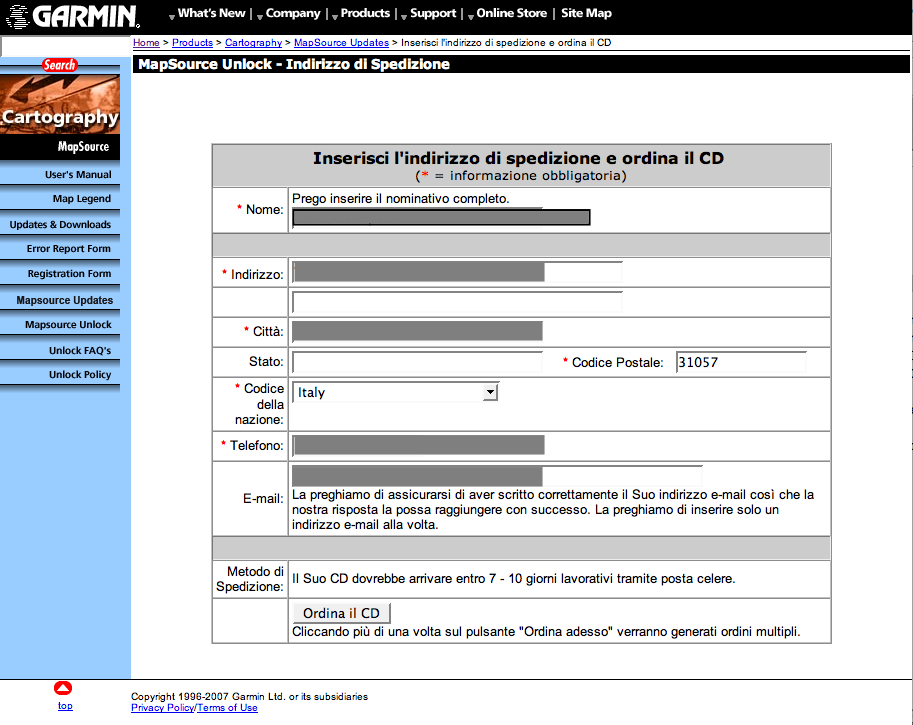Click the page title 'MapSource Unlock - Indirizzo di Spedizione'
Screen dimensions: 913x725
pos(294,64)
